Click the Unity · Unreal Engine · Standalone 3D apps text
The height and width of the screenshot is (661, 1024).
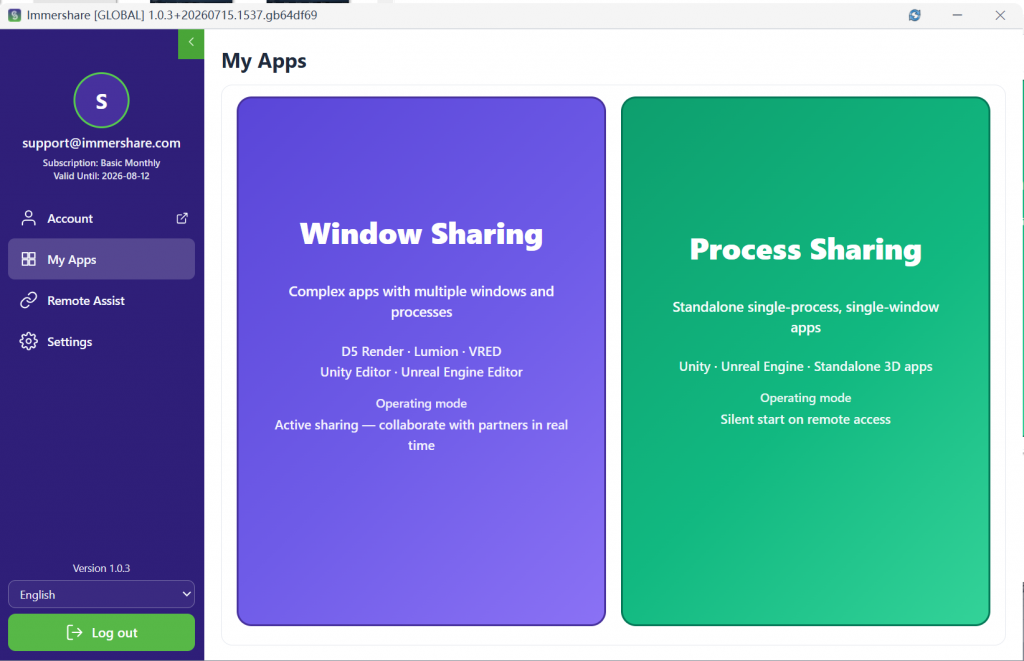tap(805, 366)
